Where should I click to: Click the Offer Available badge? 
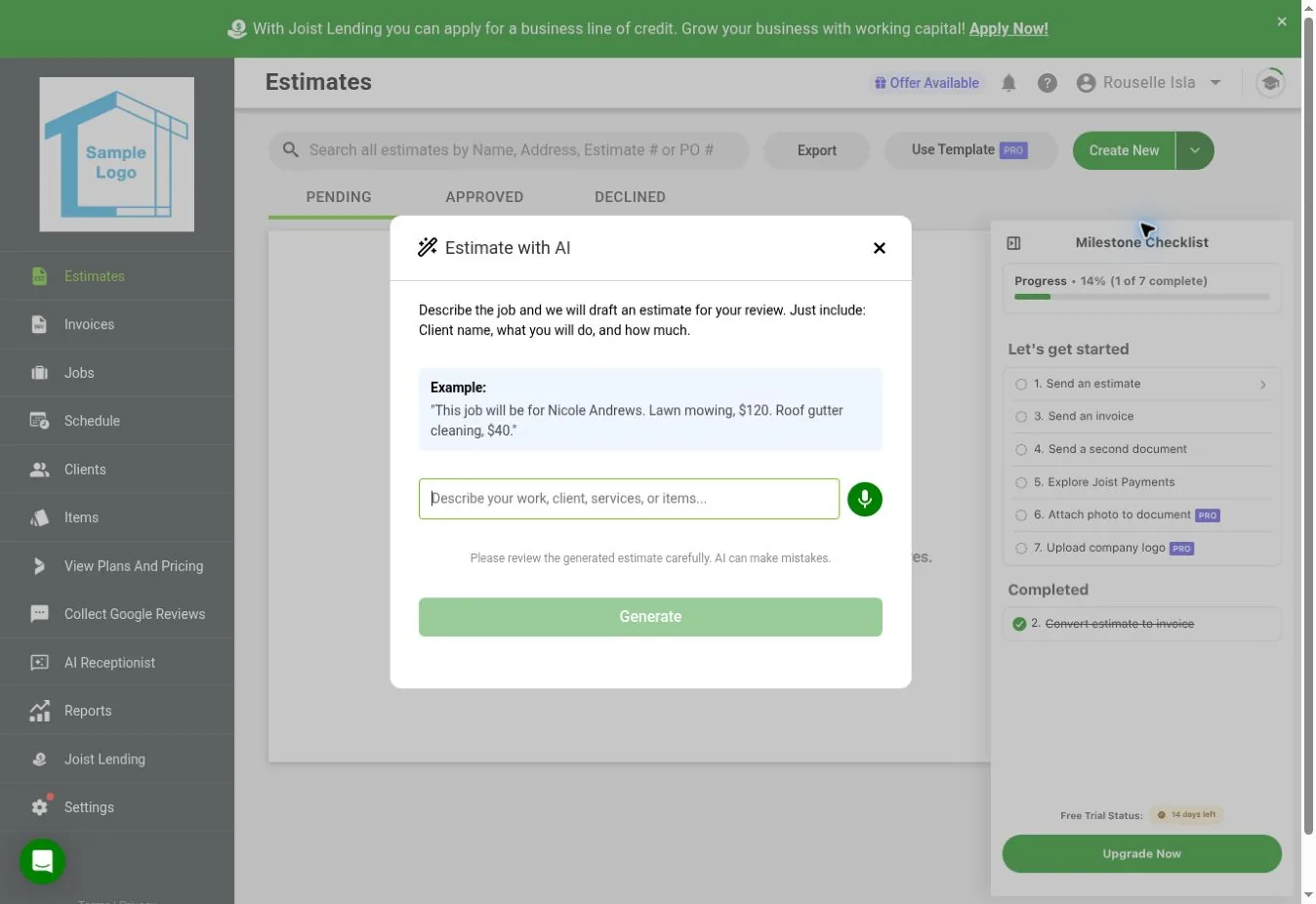click(926, 83)
